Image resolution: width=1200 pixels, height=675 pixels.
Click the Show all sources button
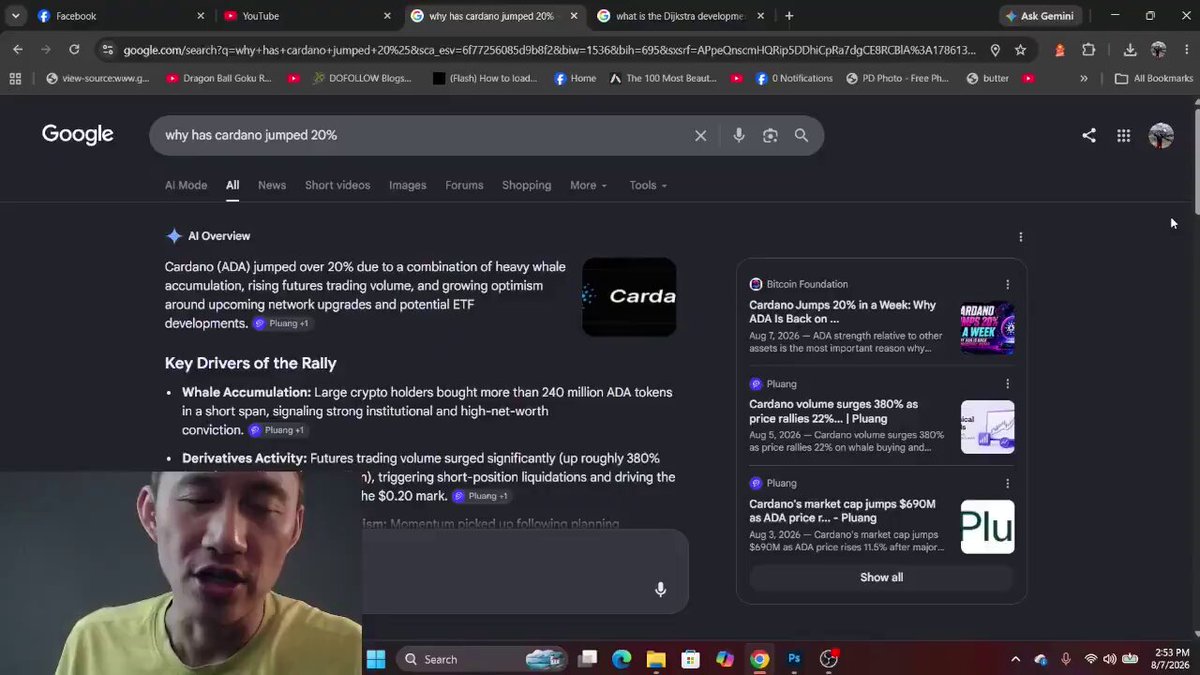881,577
